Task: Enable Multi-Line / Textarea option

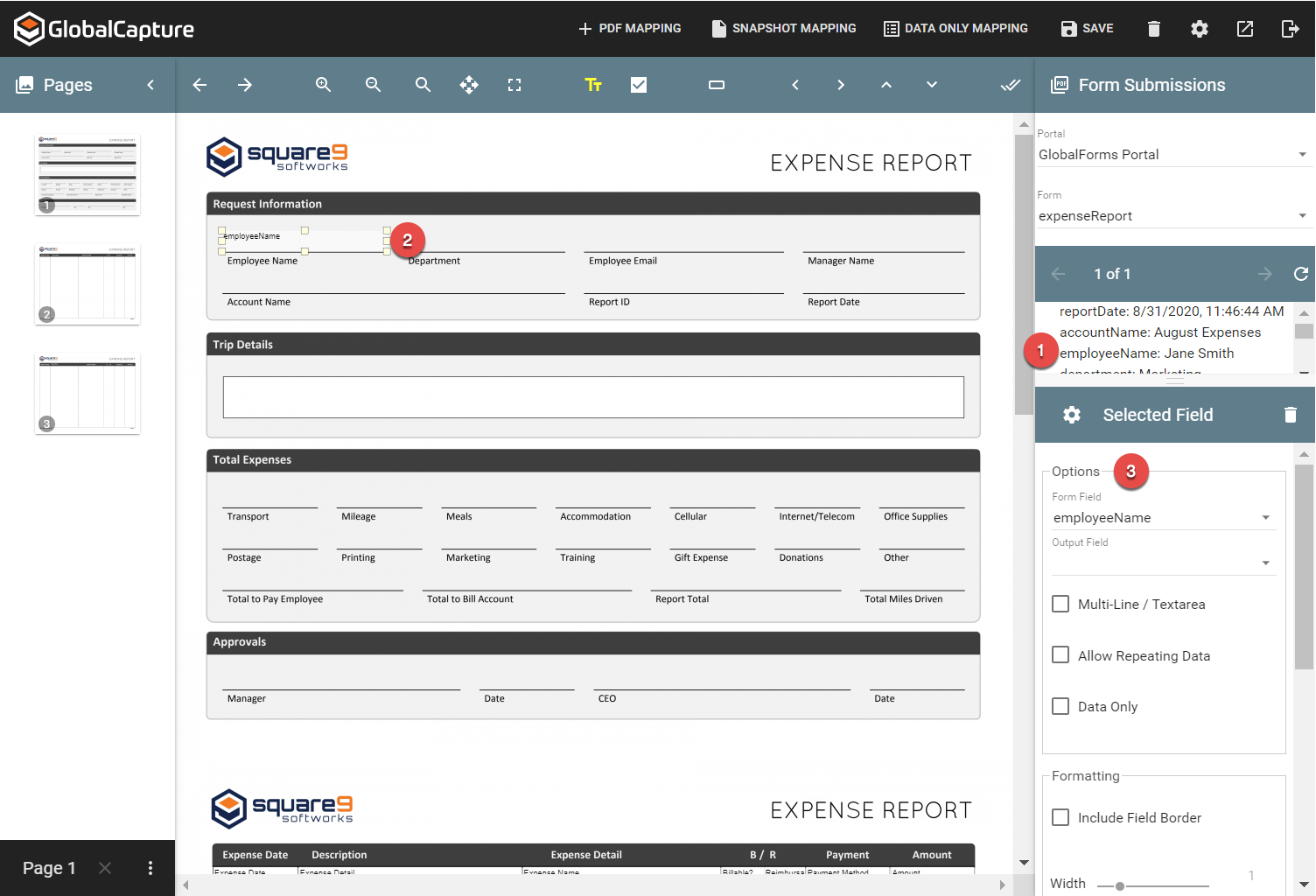Action: tap(1060, 604)
